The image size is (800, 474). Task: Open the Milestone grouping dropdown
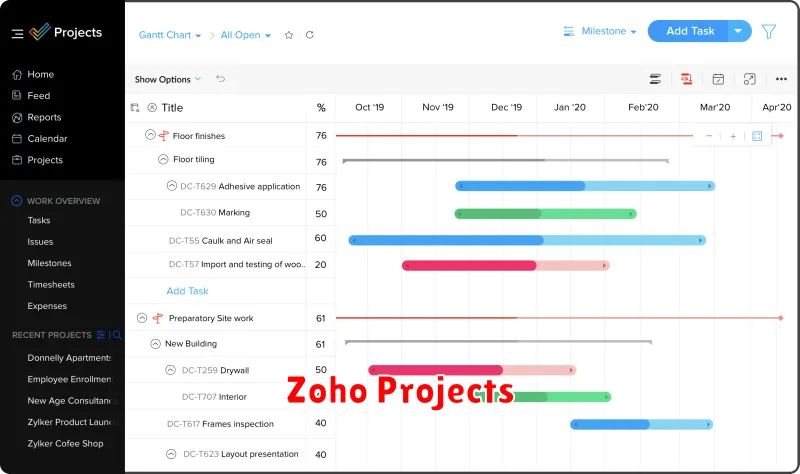coord(599,31)
